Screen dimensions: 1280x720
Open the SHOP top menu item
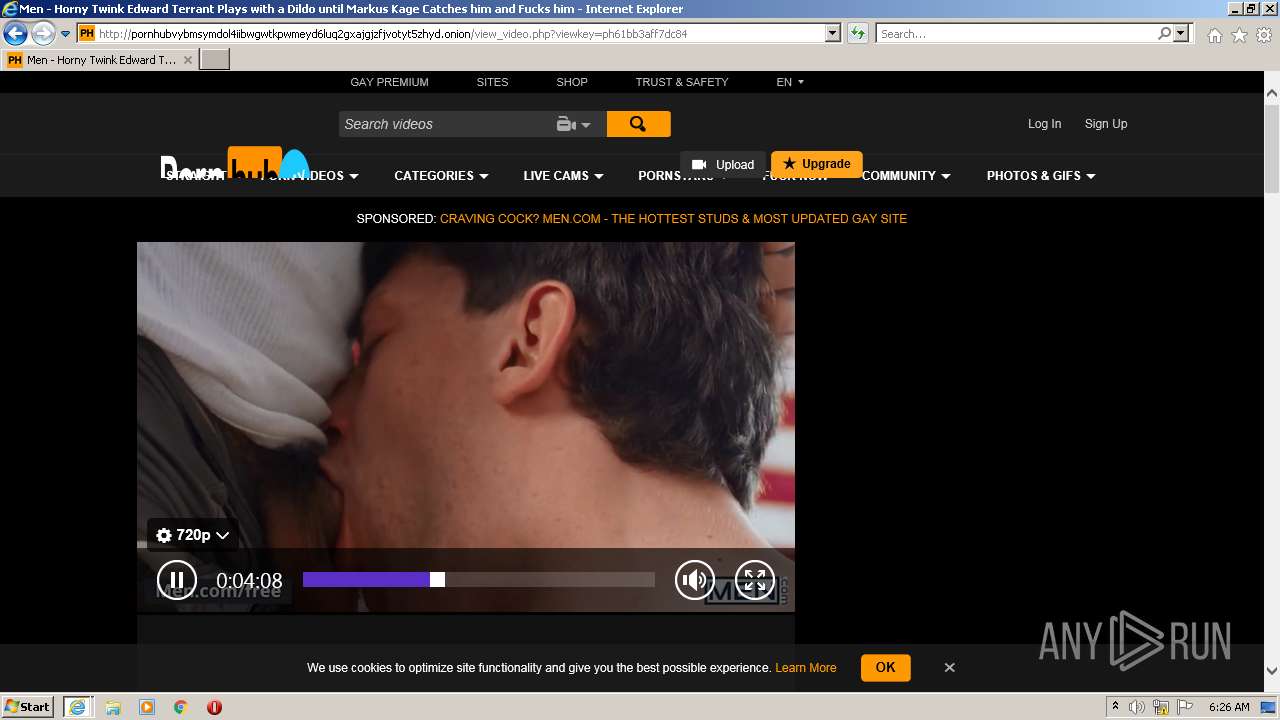(x=572, y=82)
